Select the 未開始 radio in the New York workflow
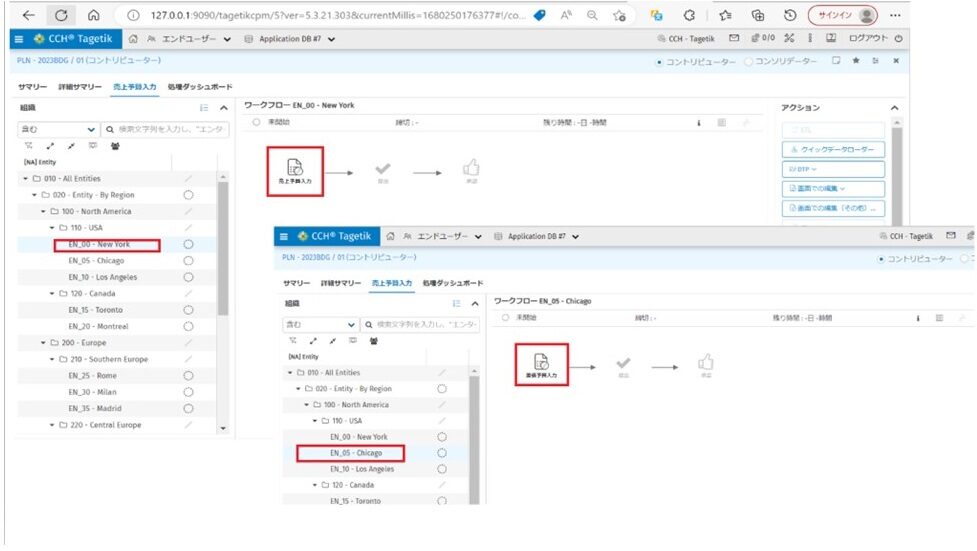Image resolution: width=977 pixels, height=551 pixels. 256,123
